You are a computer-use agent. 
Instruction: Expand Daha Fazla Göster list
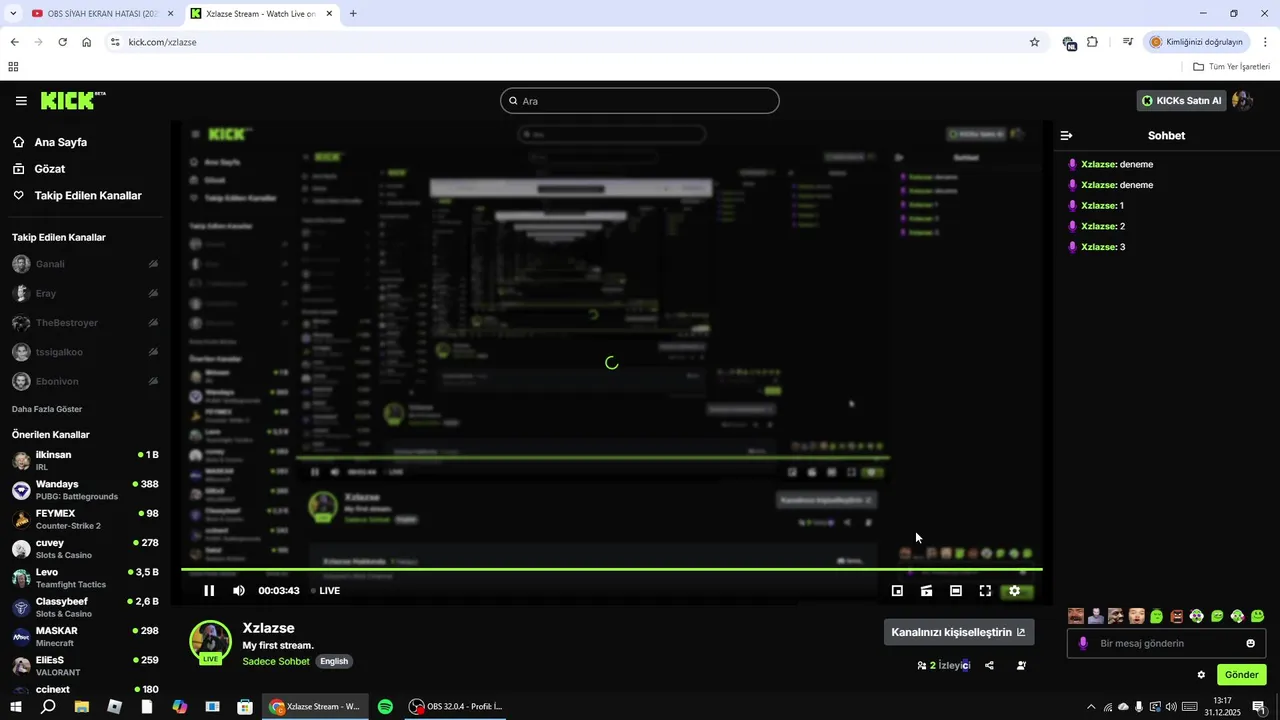pos(47,409)
